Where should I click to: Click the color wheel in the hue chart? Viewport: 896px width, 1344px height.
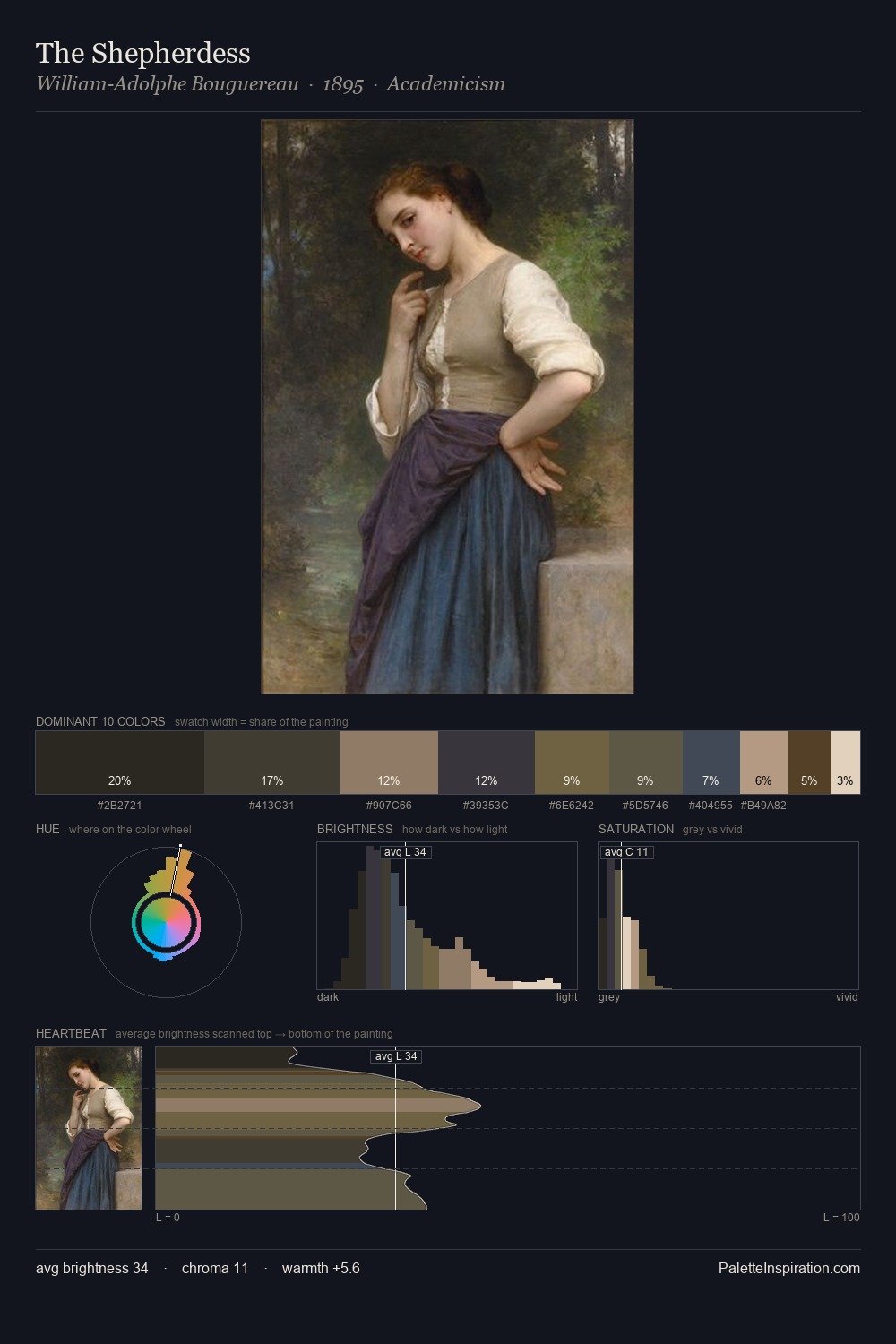tap(166, 922)
